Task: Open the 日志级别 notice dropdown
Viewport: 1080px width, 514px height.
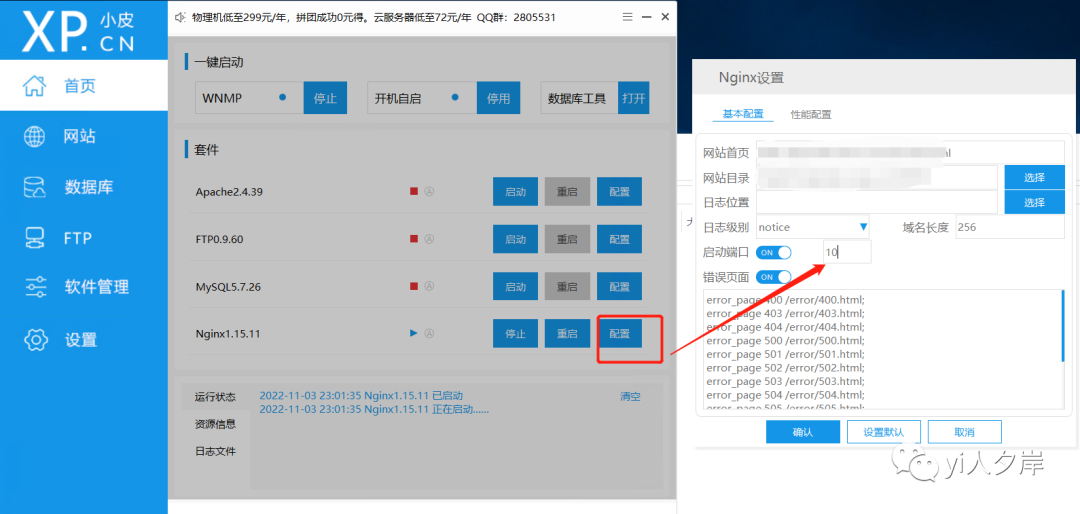Action: point(813,227)
